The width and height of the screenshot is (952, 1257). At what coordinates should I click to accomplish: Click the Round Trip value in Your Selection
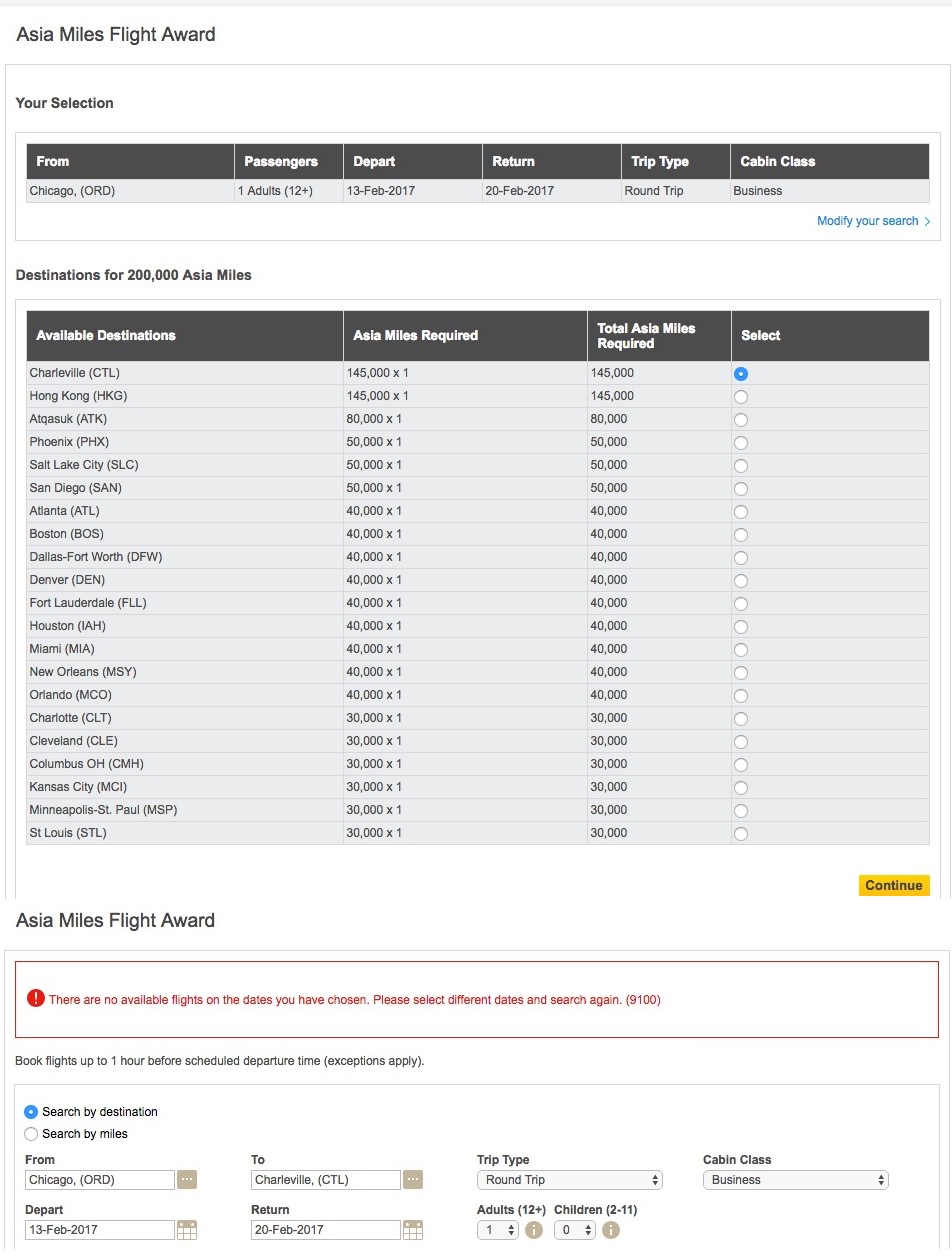coord(654,191)
